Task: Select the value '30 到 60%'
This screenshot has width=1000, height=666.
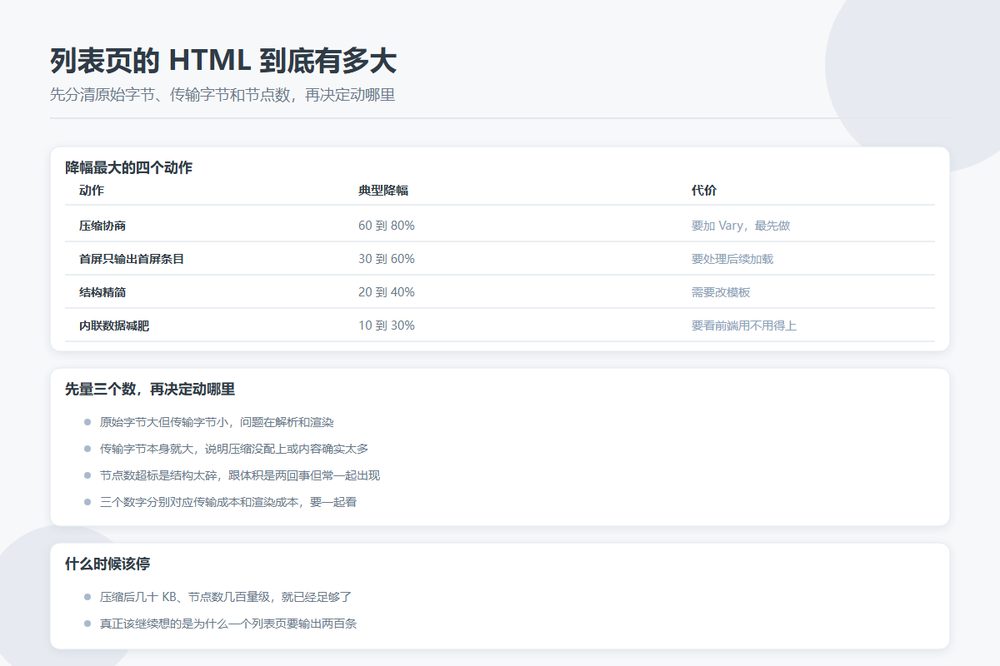Action: click(386, 258)
